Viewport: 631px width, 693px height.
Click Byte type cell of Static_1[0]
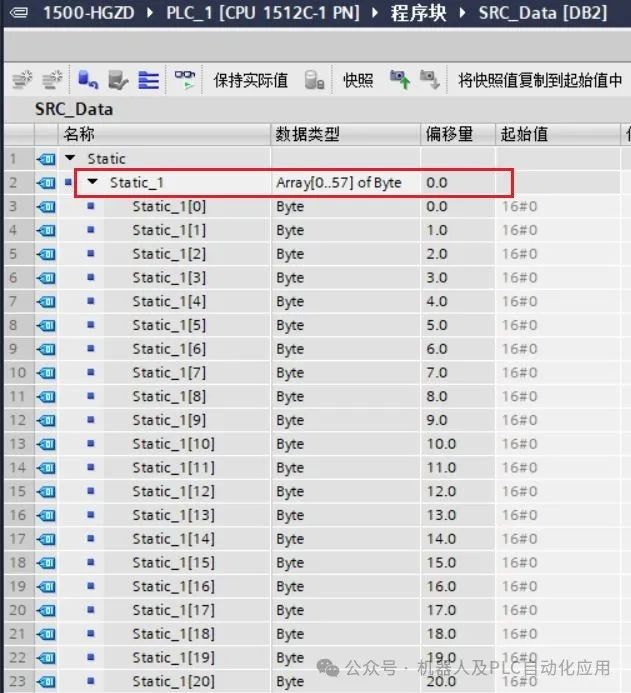[346, 206]
